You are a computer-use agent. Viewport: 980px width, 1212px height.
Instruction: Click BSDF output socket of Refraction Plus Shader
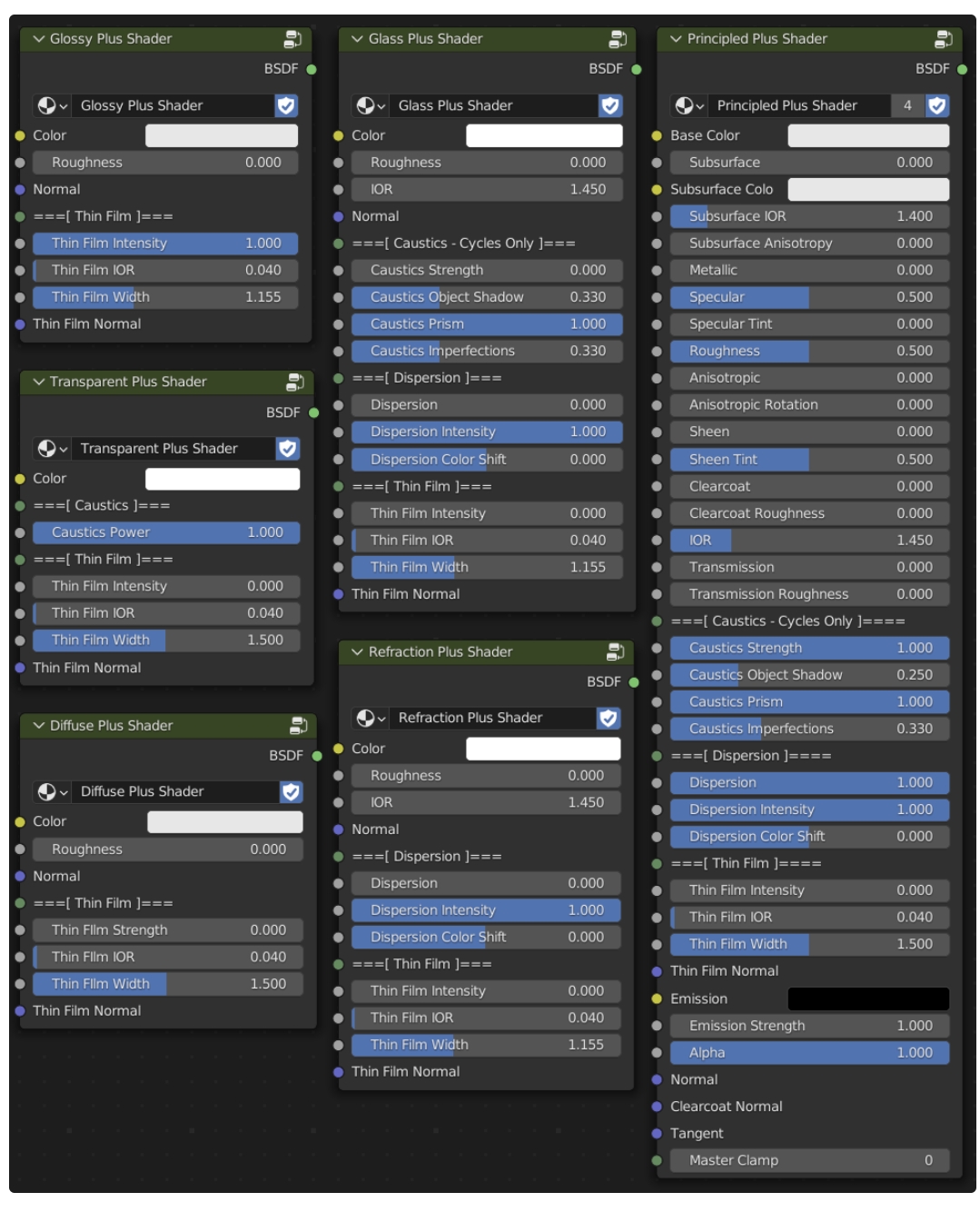click(634, 681)
